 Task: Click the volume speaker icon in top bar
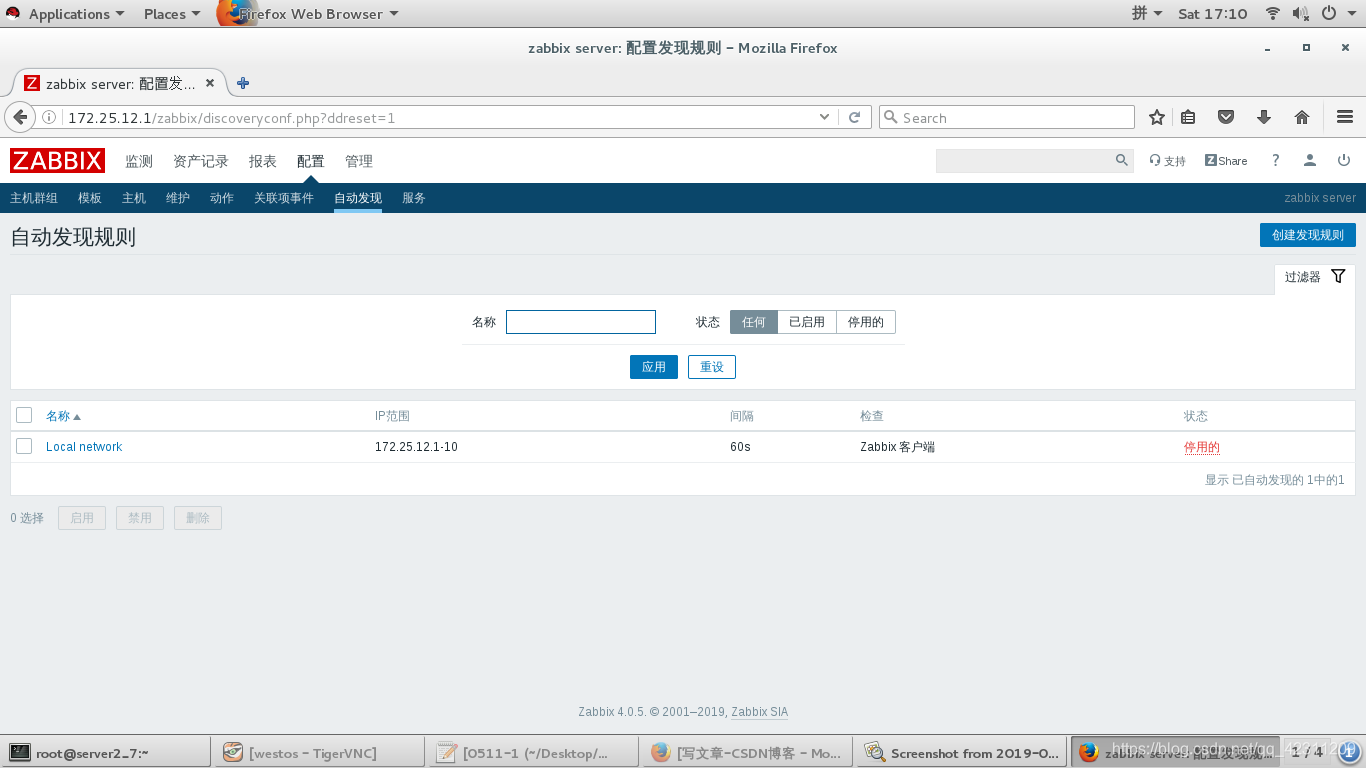tap(1301, 14)
